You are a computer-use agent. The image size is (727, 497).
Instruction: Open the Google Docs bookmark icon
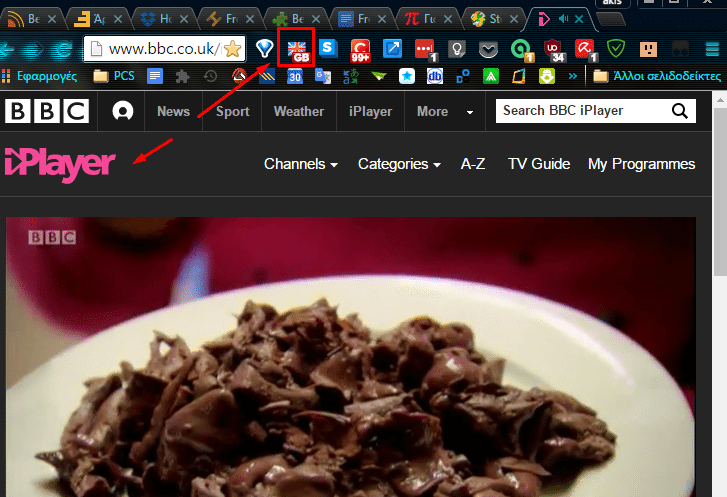(x=155, y=76)
